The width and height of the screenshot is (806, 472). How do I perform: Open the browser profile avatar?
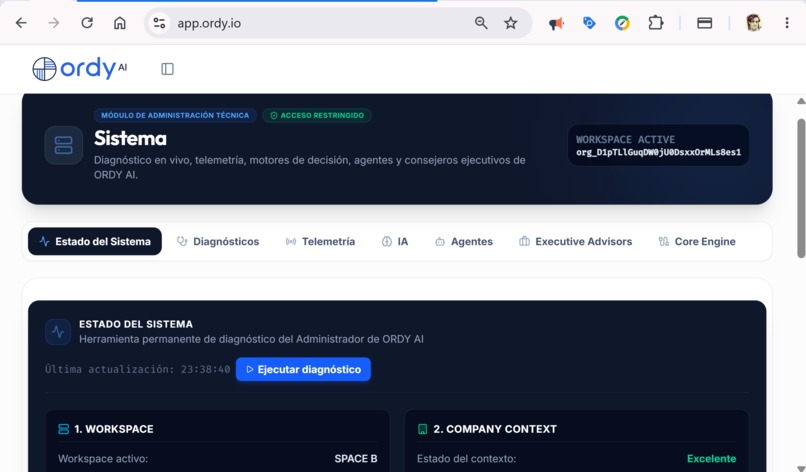(x=754, y=23)
